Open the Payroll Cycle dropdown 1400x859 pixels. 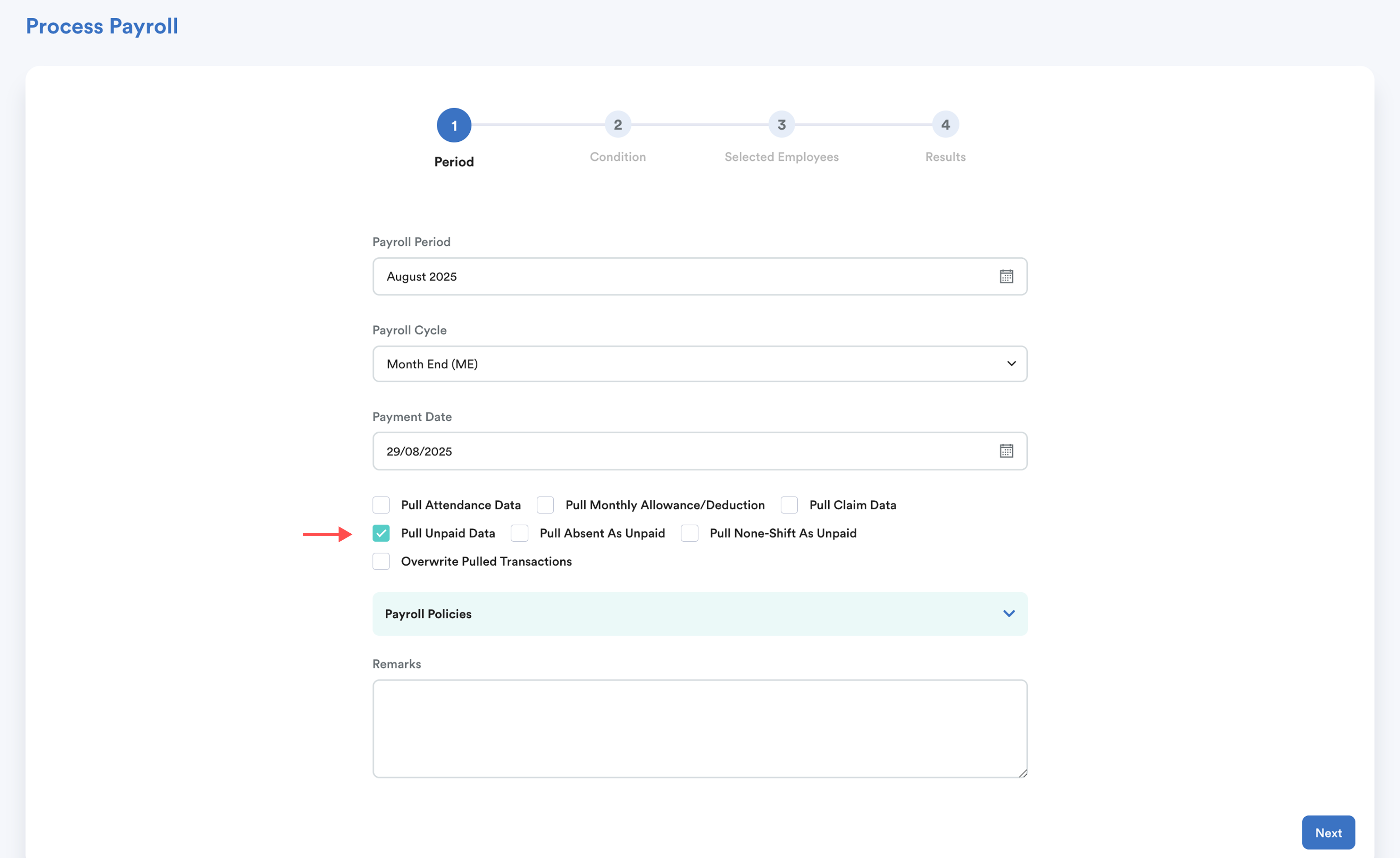coord(699,364)
